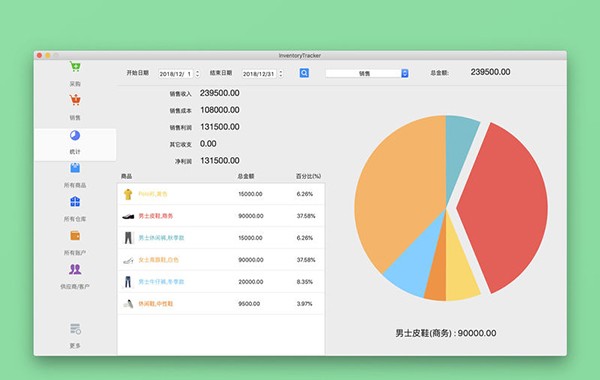Click 90000.00 in the 女士高跟鞋 row
Viewport: 600px width, 380px height.
251,260
